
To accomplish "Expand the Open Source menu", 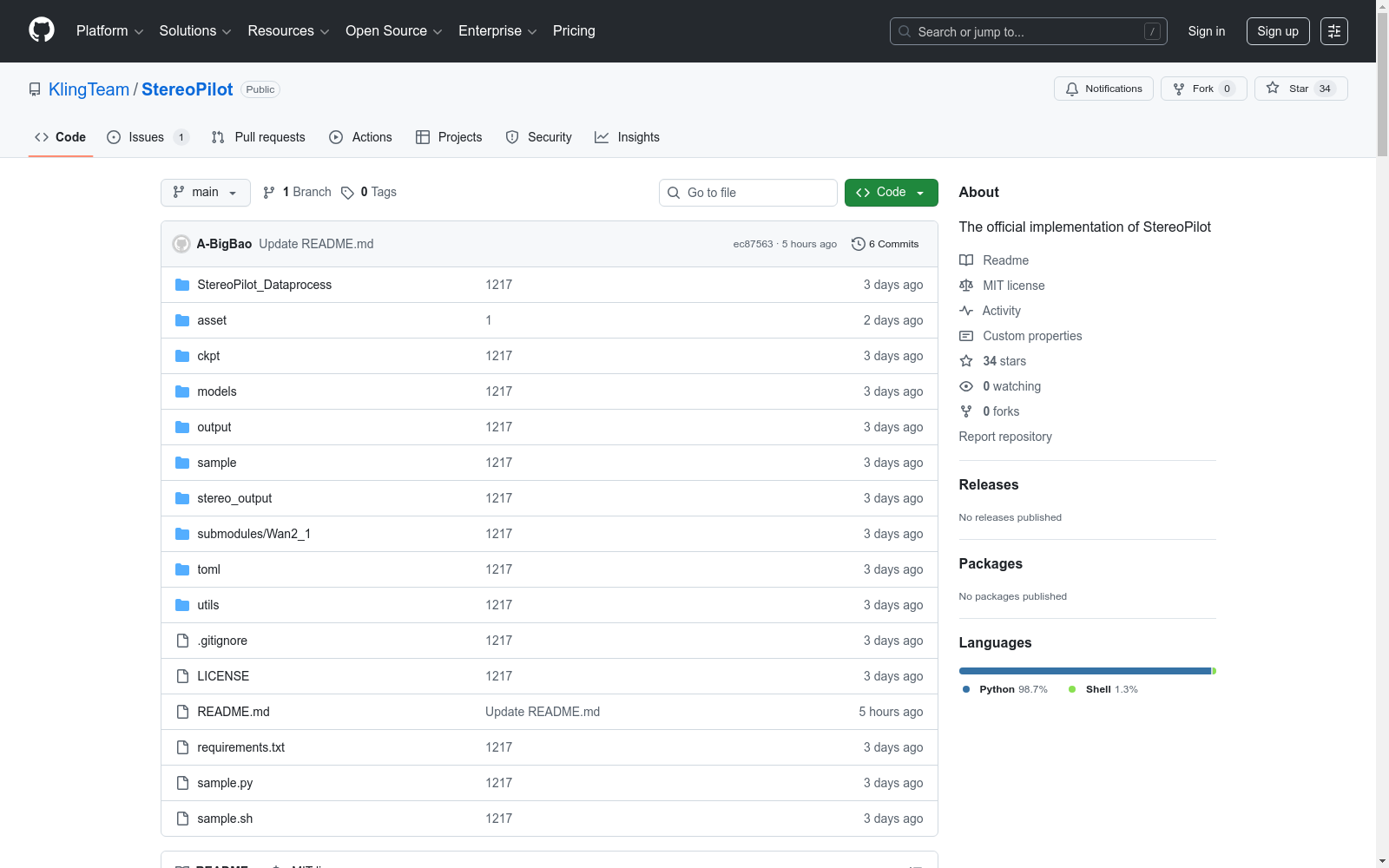I will [x=394, y=31].
